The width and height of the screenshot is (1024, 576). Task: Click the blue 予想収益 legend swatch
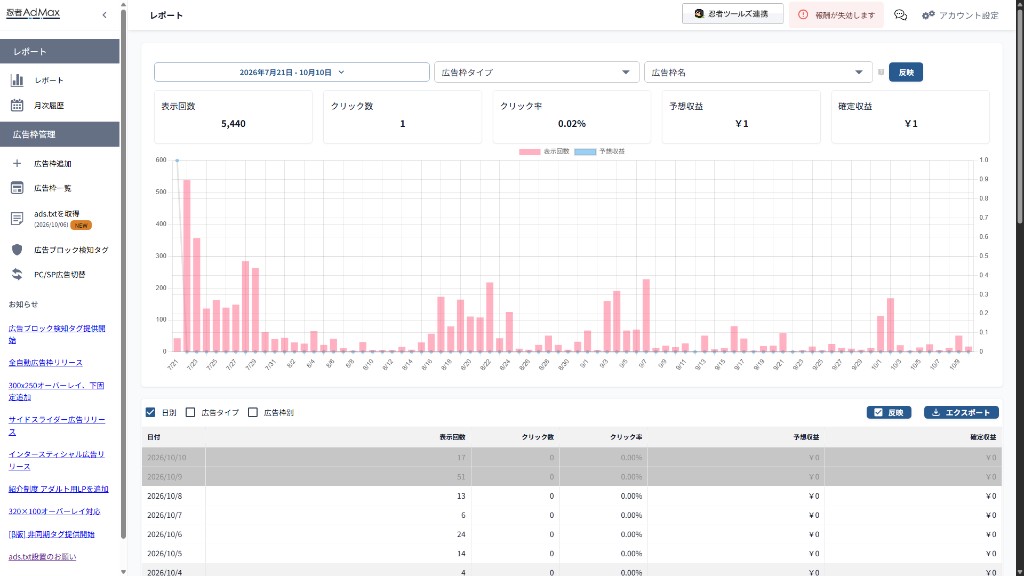pos(584,152)
